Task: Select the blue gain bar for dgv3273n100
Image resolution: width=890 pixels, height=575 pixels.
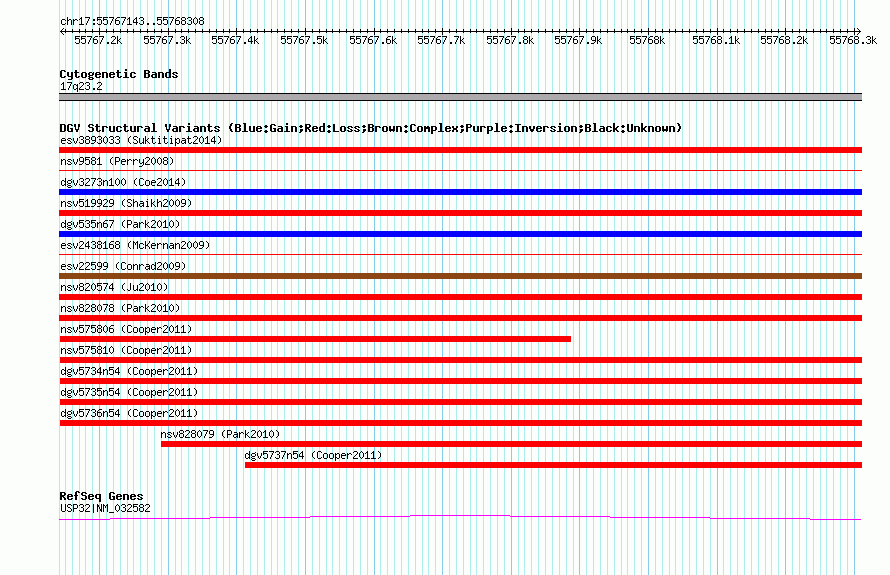Action: (x=460, y=192)
